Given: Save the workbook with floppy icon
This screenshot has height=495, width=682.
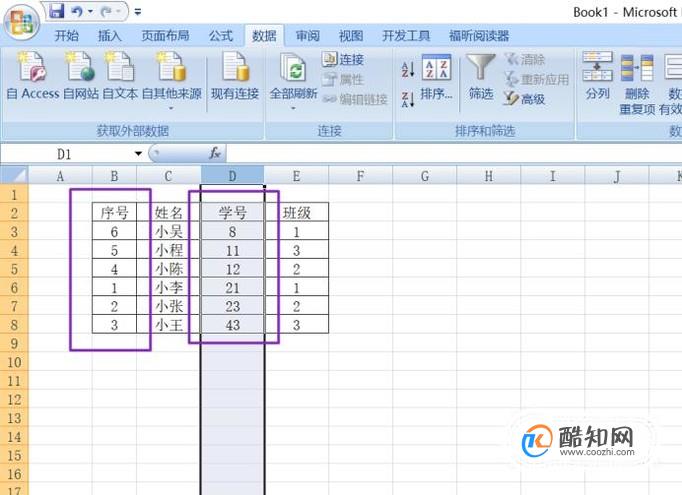Looking at the screenshot, I should click(x=57, y=11).
